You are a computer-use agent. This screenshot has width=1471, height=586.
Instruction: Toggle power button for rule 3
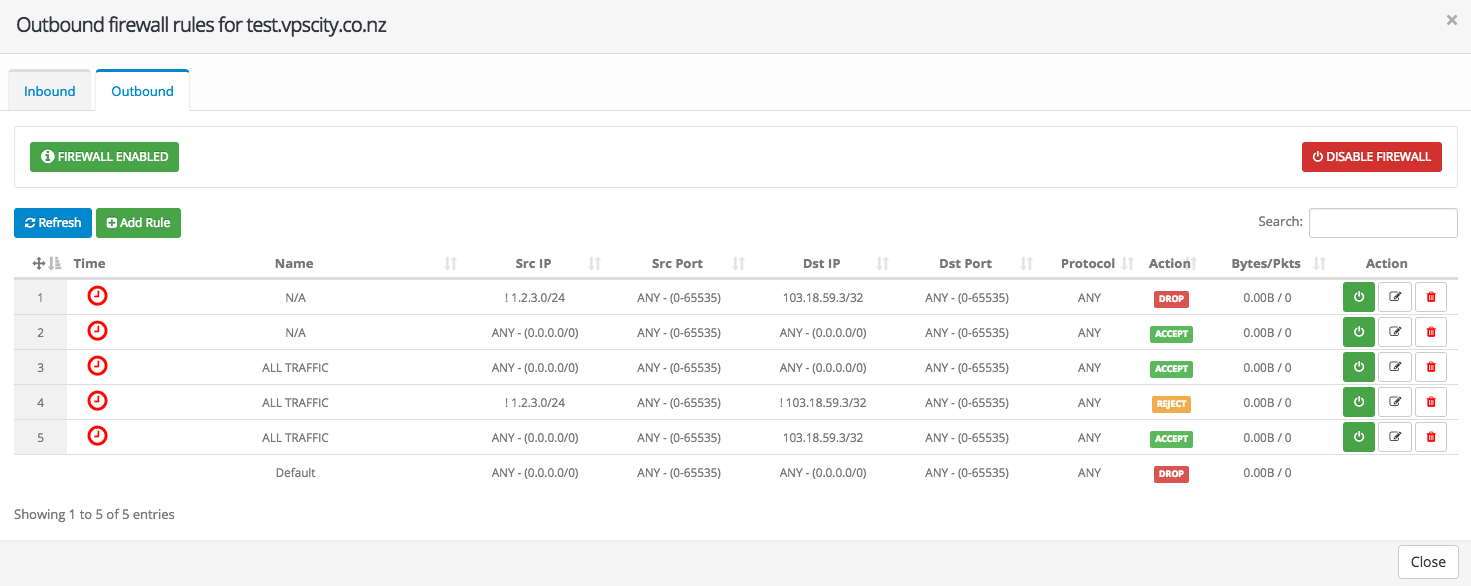tap(1358, 367)
